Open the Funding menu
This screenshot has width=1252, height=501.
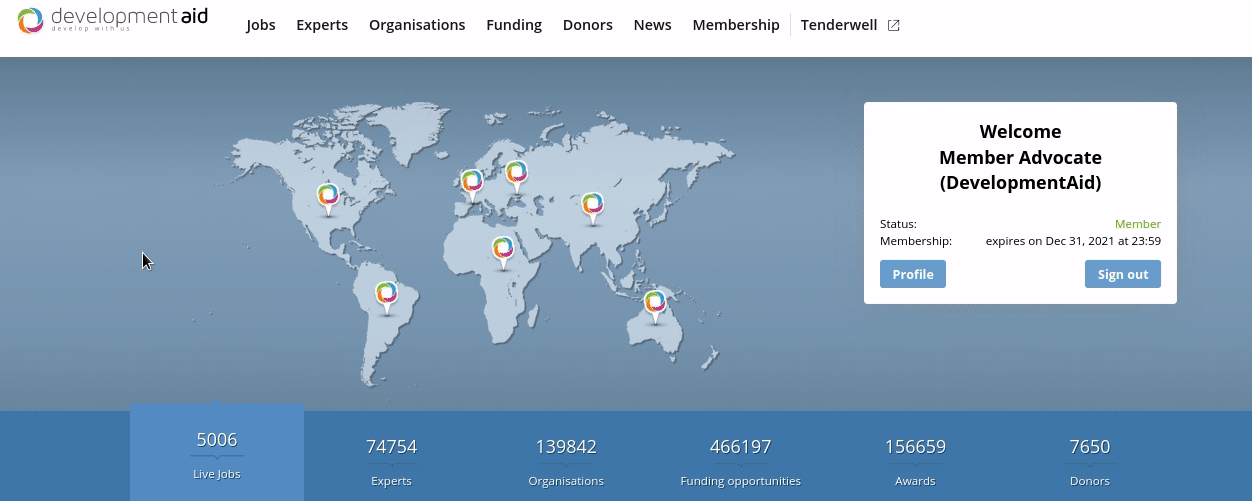click(x=514, y=25)
